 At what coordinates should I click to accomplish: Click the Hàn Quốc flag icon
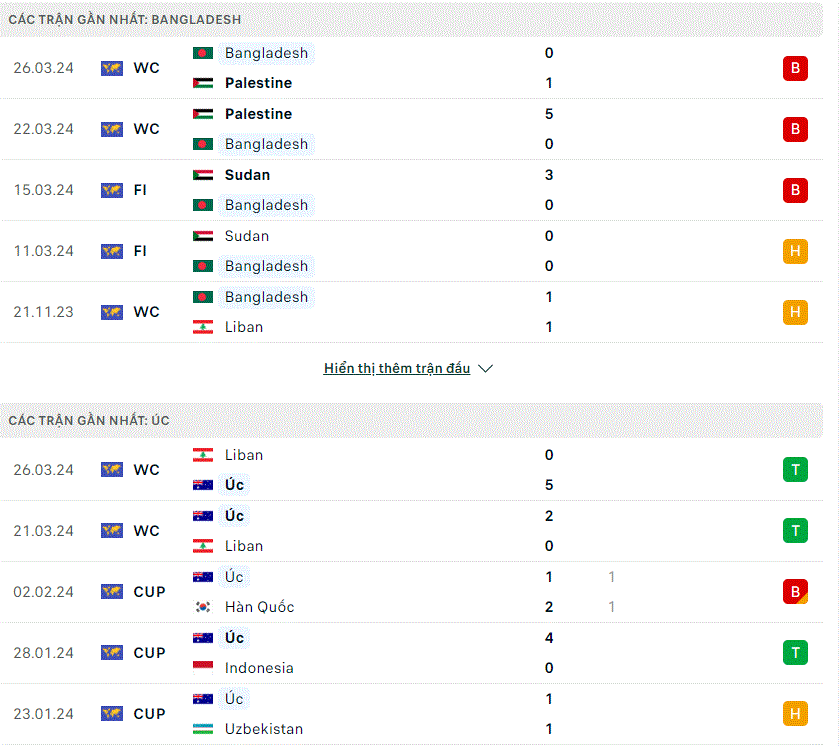tap(203, 607)
